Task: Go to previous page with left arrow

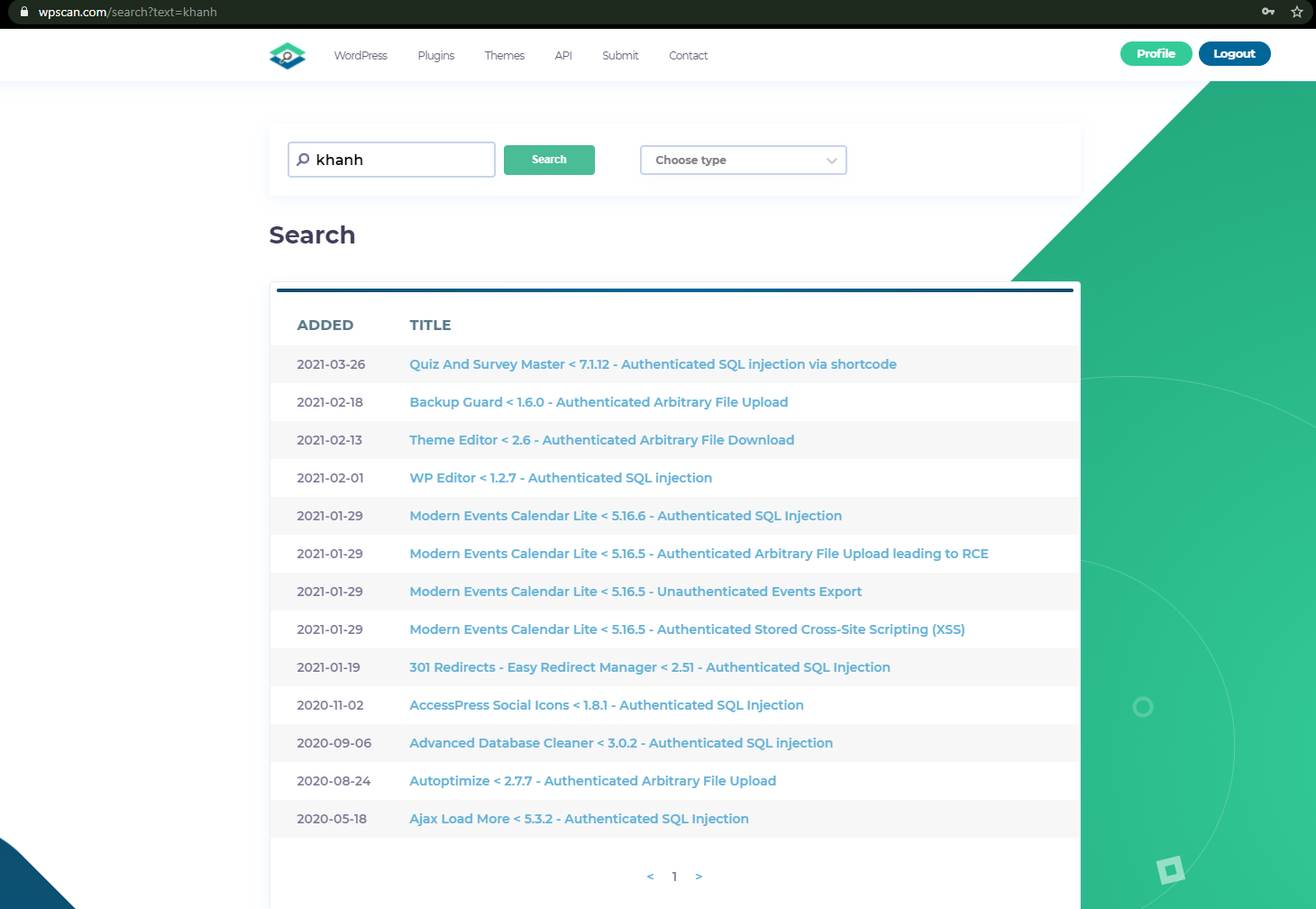Action: click(650, 877)
